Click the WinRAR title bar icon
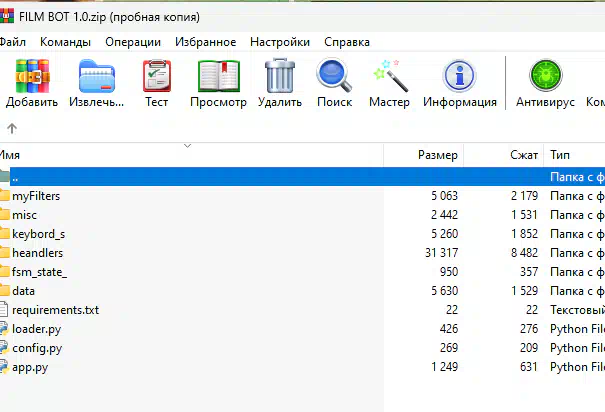 coord(7,17)
